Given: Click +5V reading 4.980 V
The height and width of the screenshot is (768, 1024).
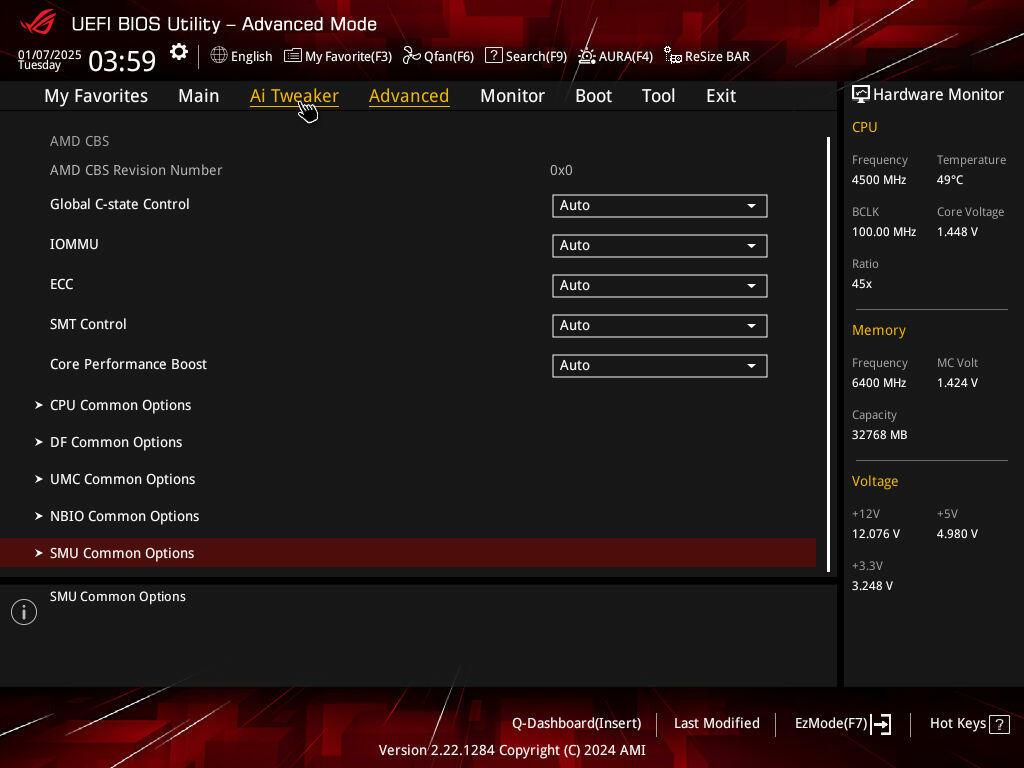Looking at the screenshot, I should coord(957,534).
